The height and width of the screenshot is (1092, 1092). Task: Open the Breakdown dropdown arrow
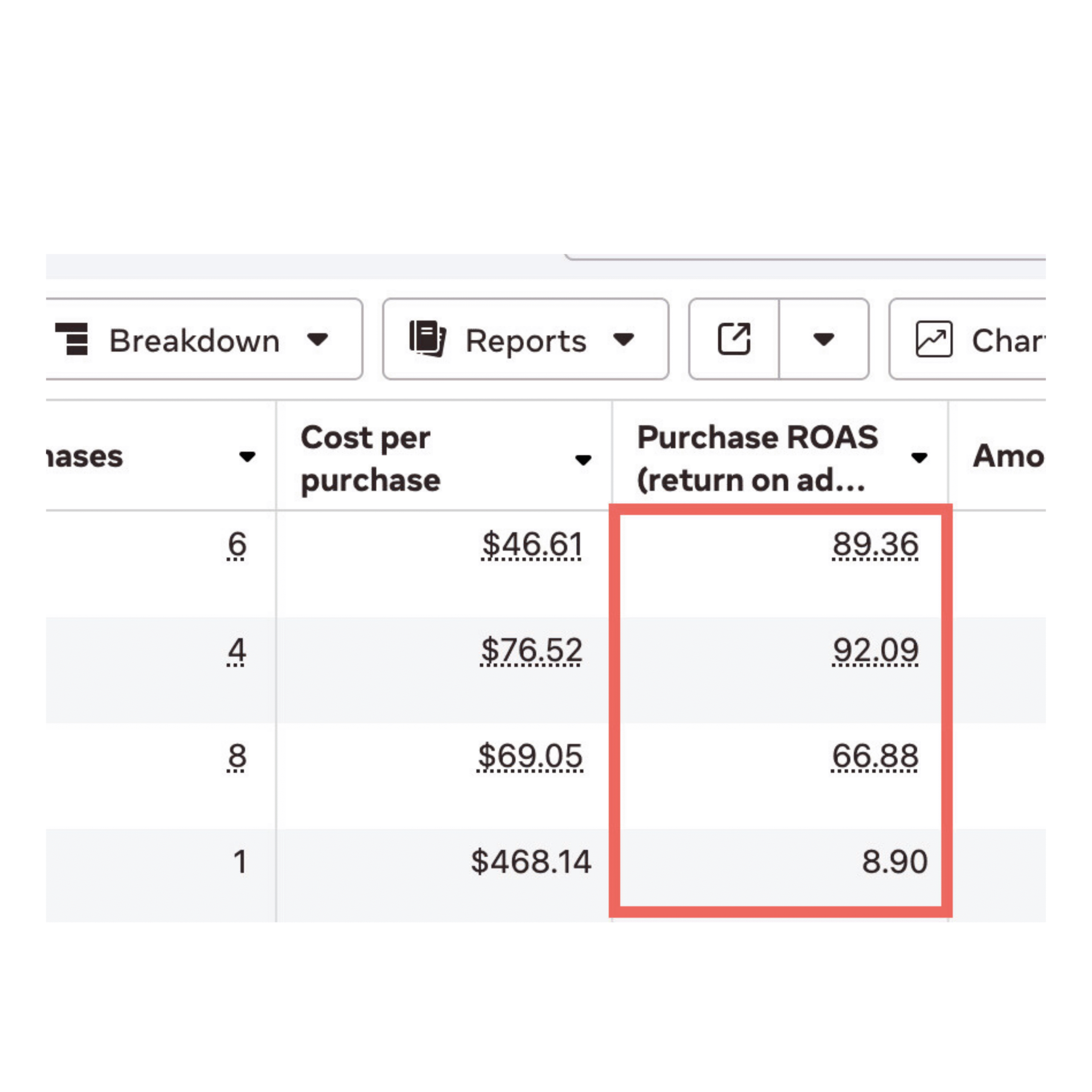tap(318, 339)
